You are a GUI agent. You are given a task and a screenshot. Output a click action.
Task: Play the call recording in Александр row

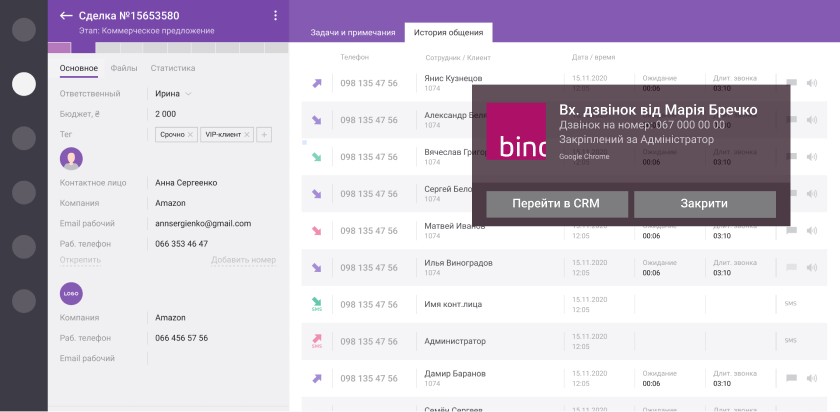click(x=812, y=120)
